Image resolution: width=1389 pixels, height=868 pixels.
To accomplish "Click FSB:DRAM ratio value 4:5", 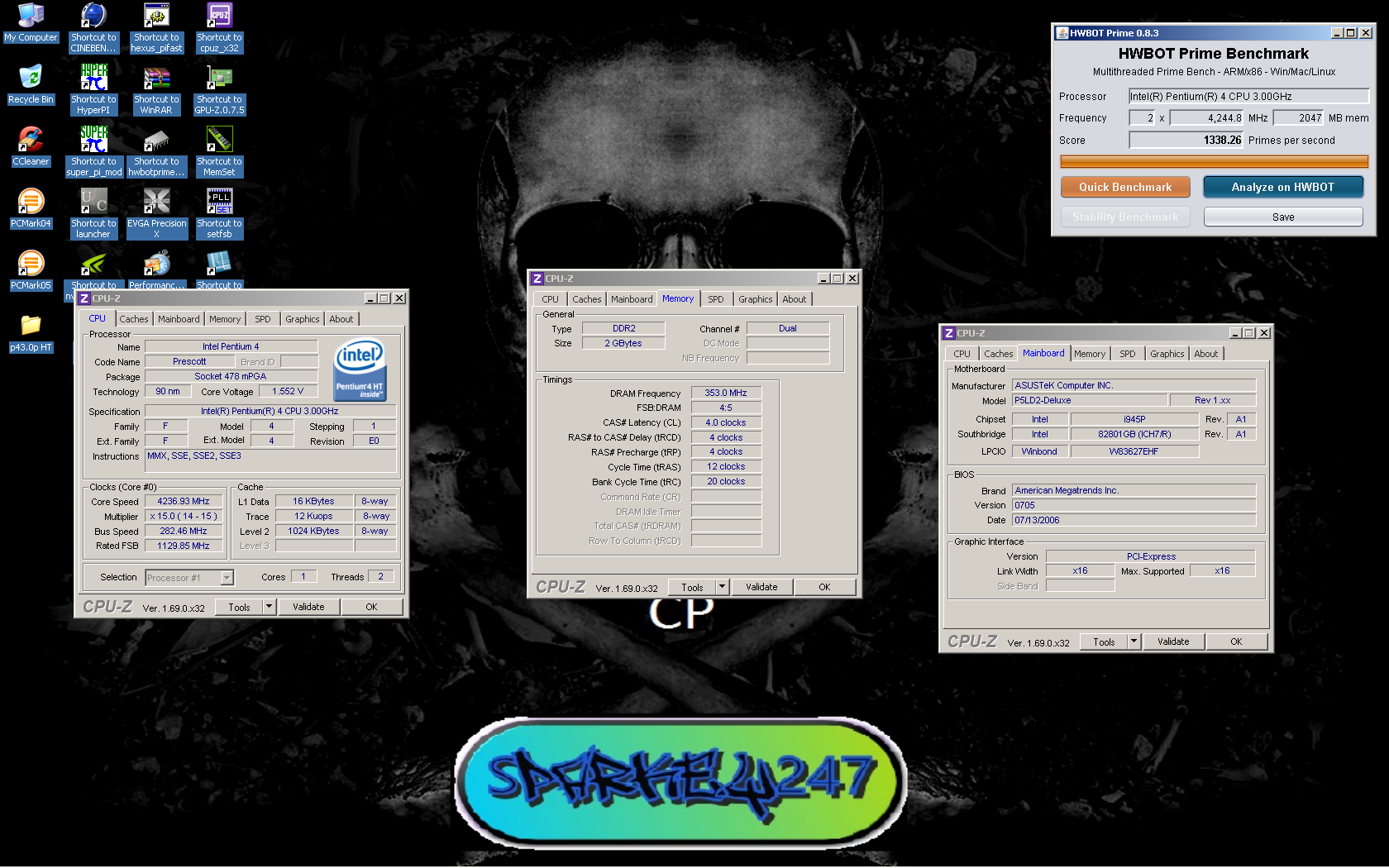I will (x=726, y=408).
